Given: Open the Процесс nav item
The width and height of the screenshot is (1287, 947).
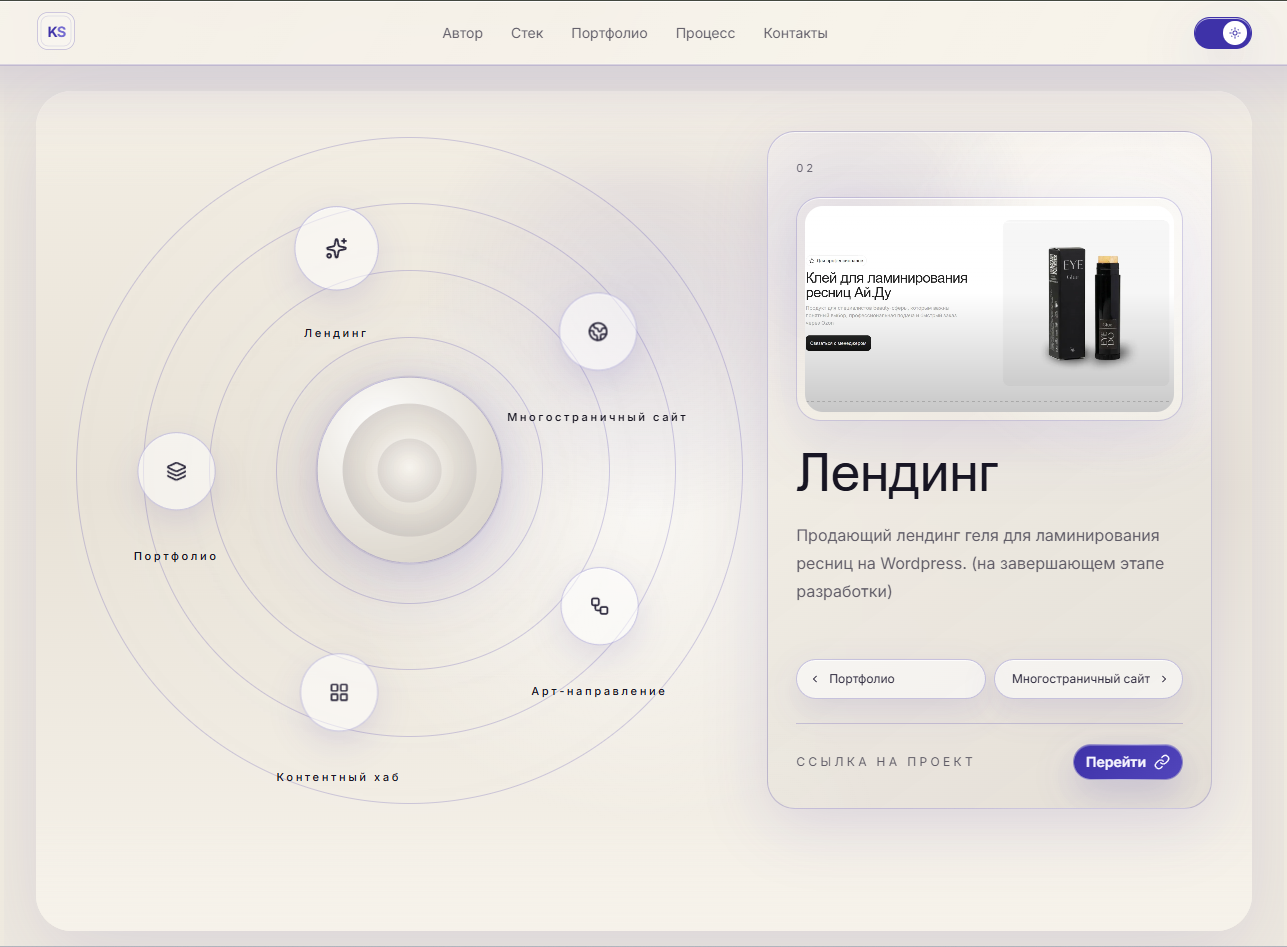Looking at the screenshot, I should click(x=705, y=33).
